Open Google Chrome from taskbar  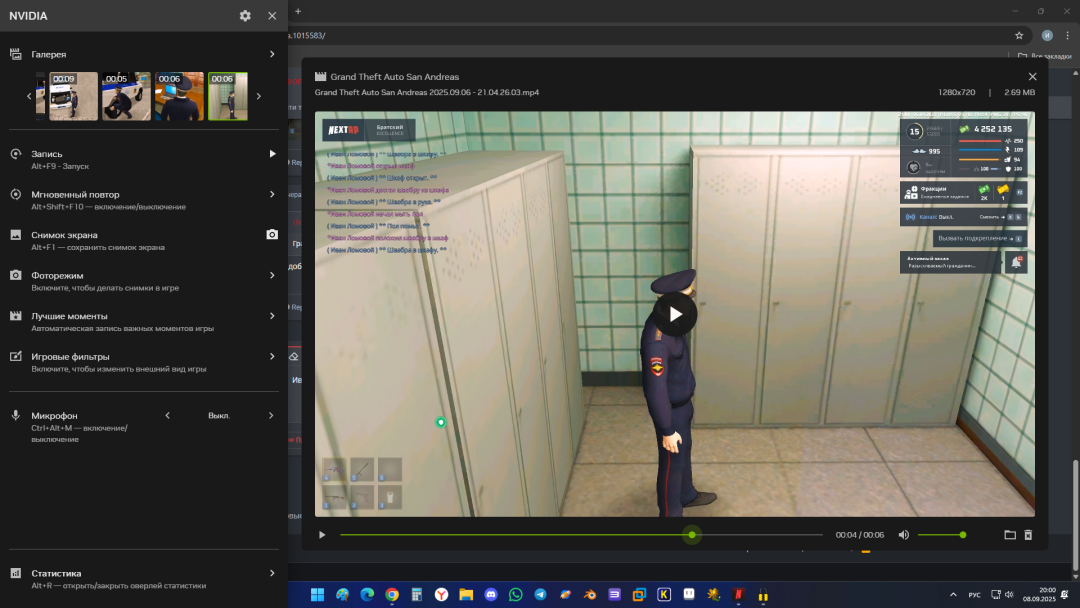point(392,595)
